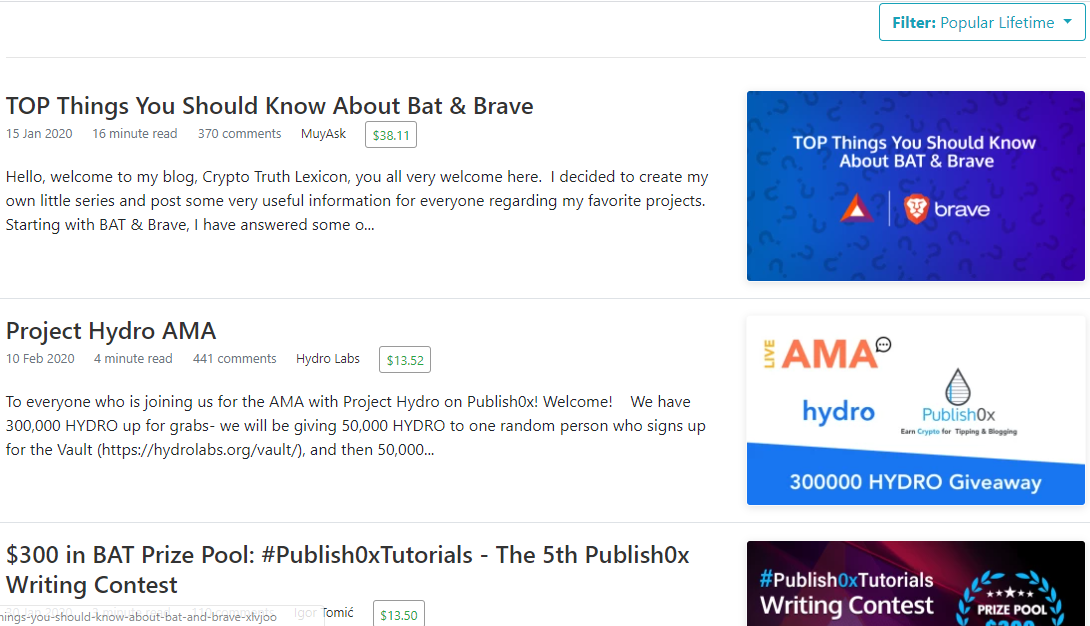This screenshot has height=626, width=1090.
Task: Visit author MuyAsk's profile
Action: pyautogui.click(x=323, y=133)
